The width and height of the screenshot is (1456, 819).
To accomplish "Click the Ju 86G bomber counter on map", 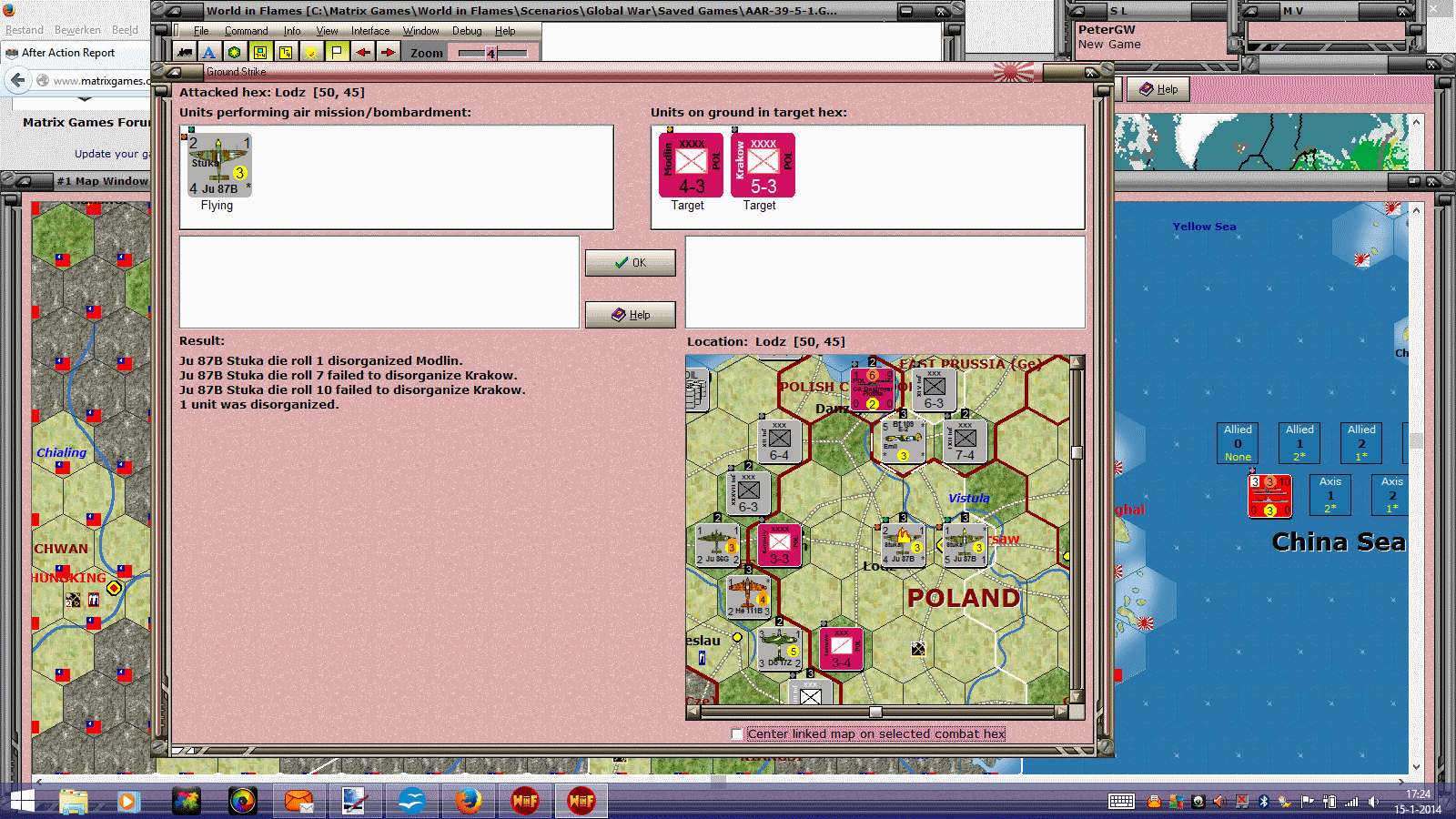I will pyautogui.click(x=717, y=544).
